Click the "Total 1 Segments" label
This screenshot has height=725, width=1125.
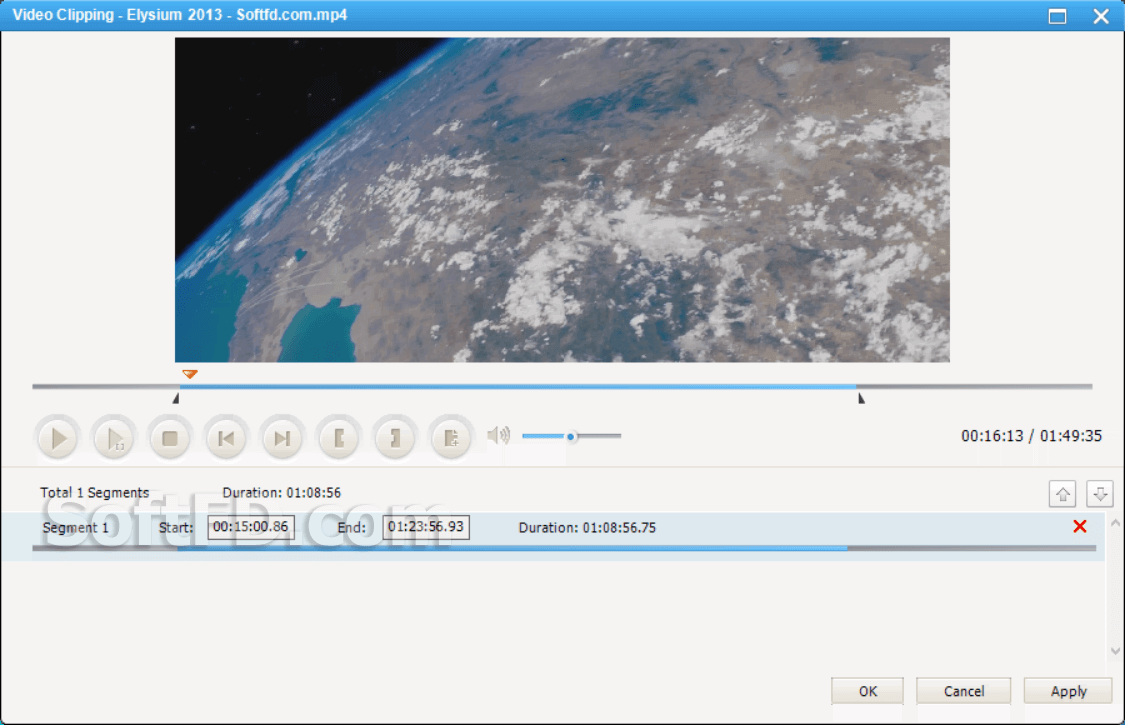click(95, 492)
